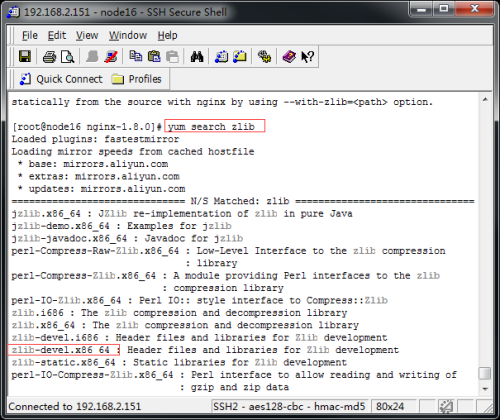Open the Help menu
The width and height of the screenshot is (500, 420).
pos(167,35)
